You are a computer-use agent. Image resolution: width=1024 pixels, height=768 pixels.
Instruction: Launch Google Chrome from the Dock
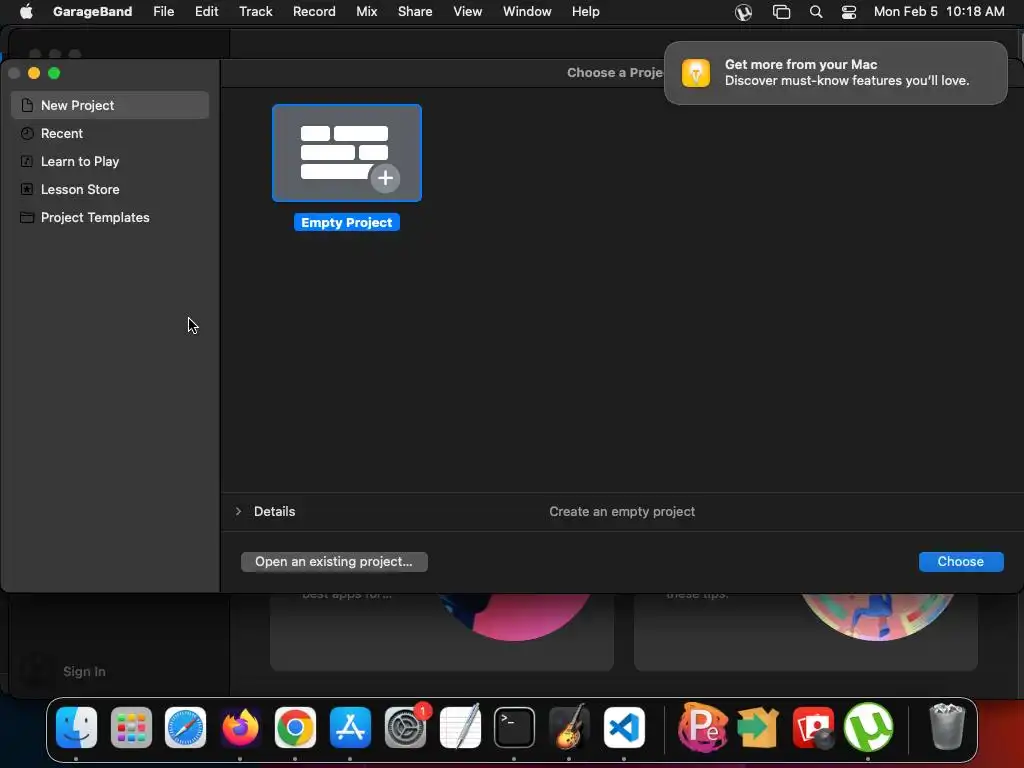tap(295, 727)
